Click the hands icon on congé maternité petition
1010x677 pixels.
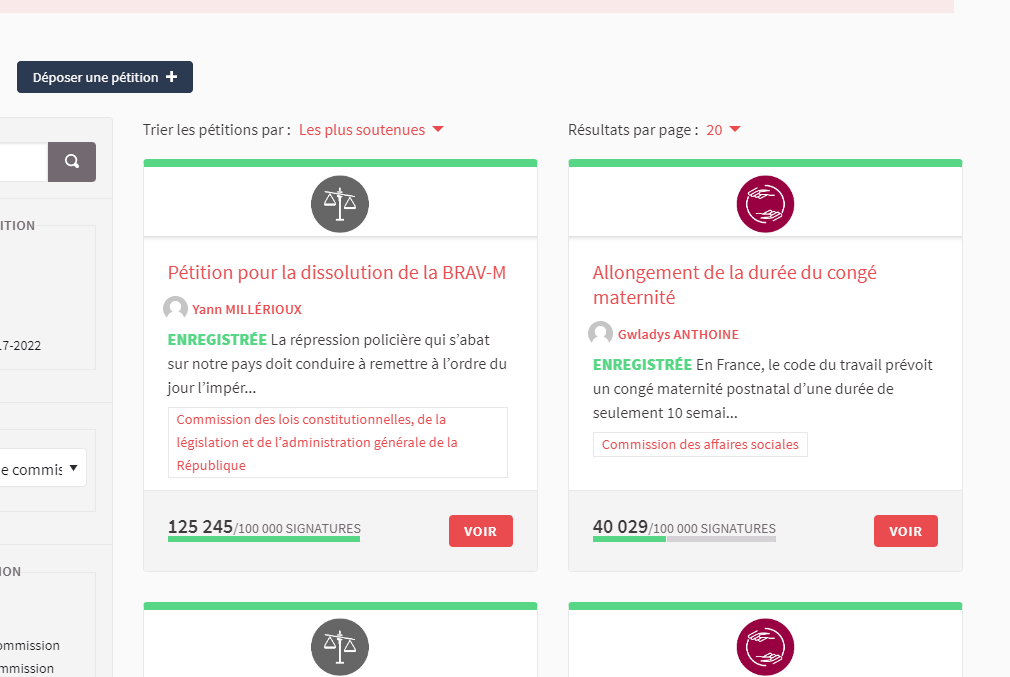[765, 204]
